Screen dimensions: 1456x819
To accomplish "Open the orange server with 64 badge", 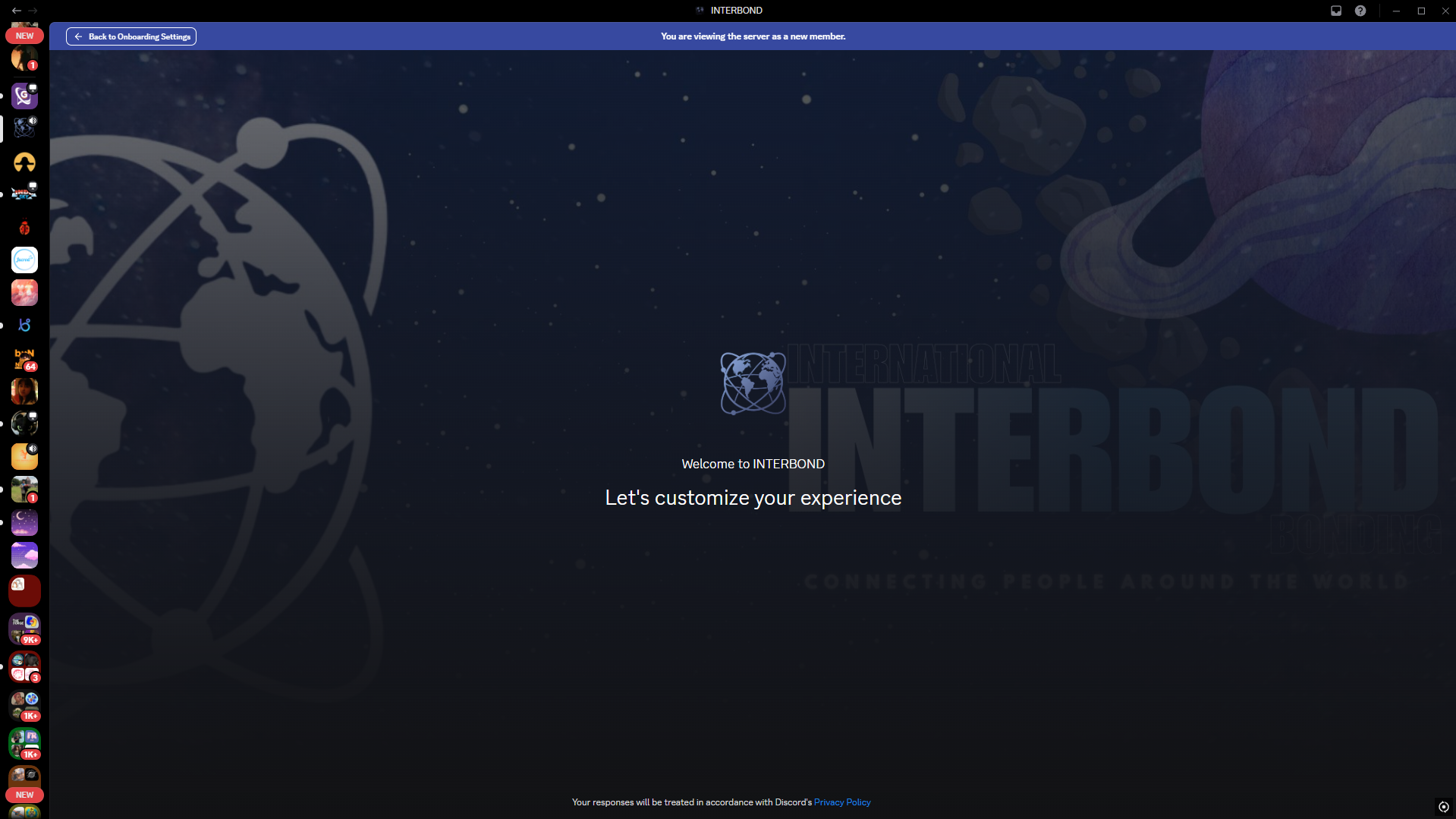I will pyautogui.click(x=24, y=358).
